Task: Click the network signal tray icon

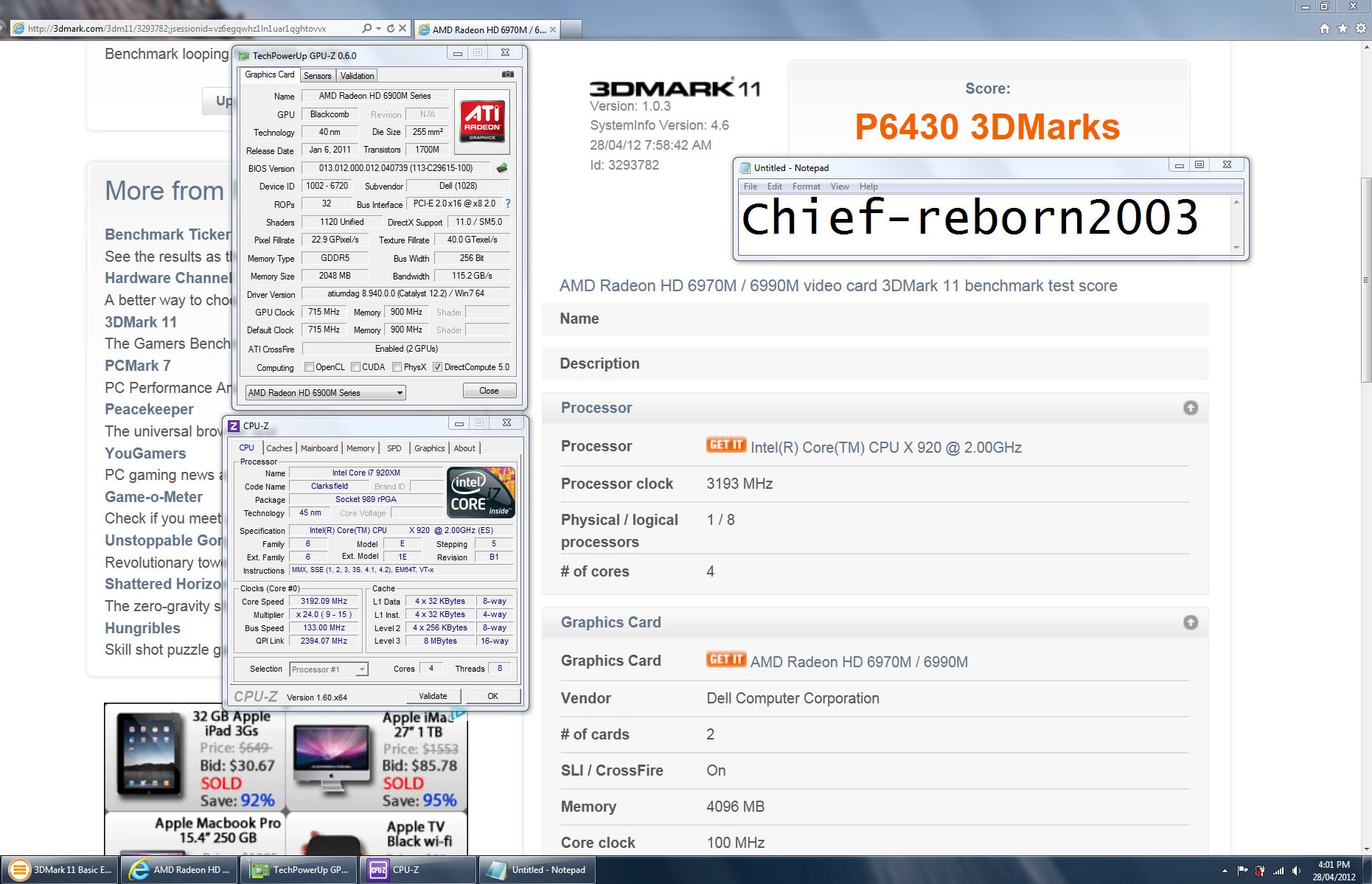Action: pos(1278,871)
